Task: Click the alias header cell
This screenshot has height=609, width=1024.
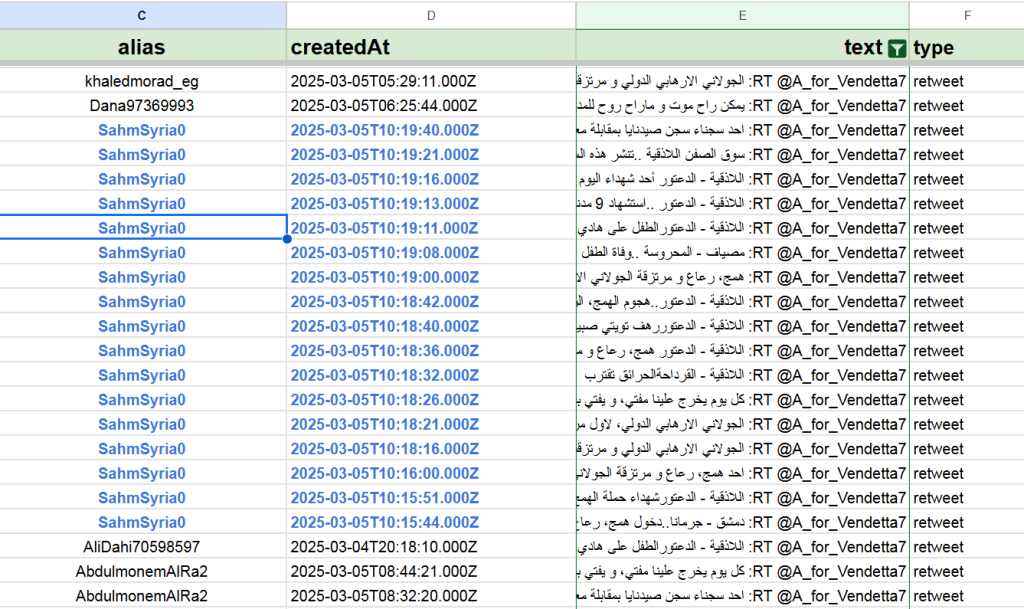Action: 142,48
